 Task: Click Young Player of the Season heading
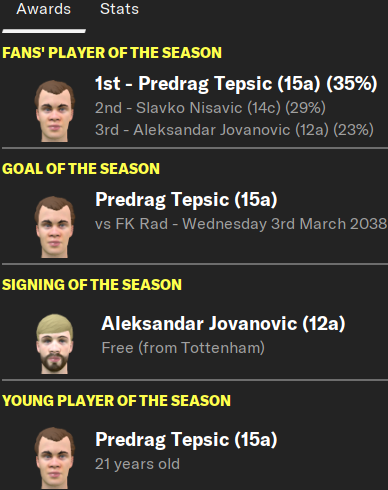(x=116, y=401)
